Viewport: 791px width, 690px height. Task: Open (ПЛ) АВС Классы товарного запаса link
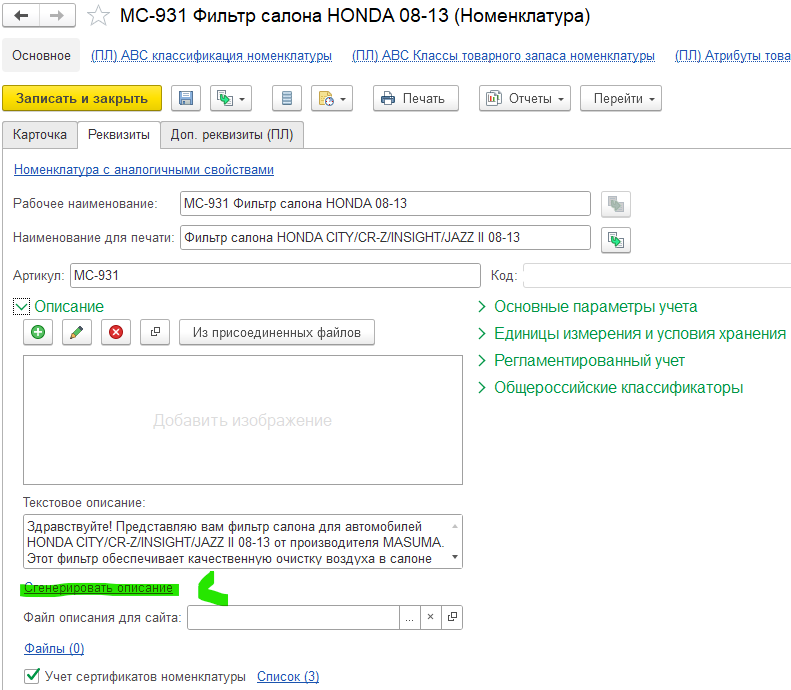[503, 55]
